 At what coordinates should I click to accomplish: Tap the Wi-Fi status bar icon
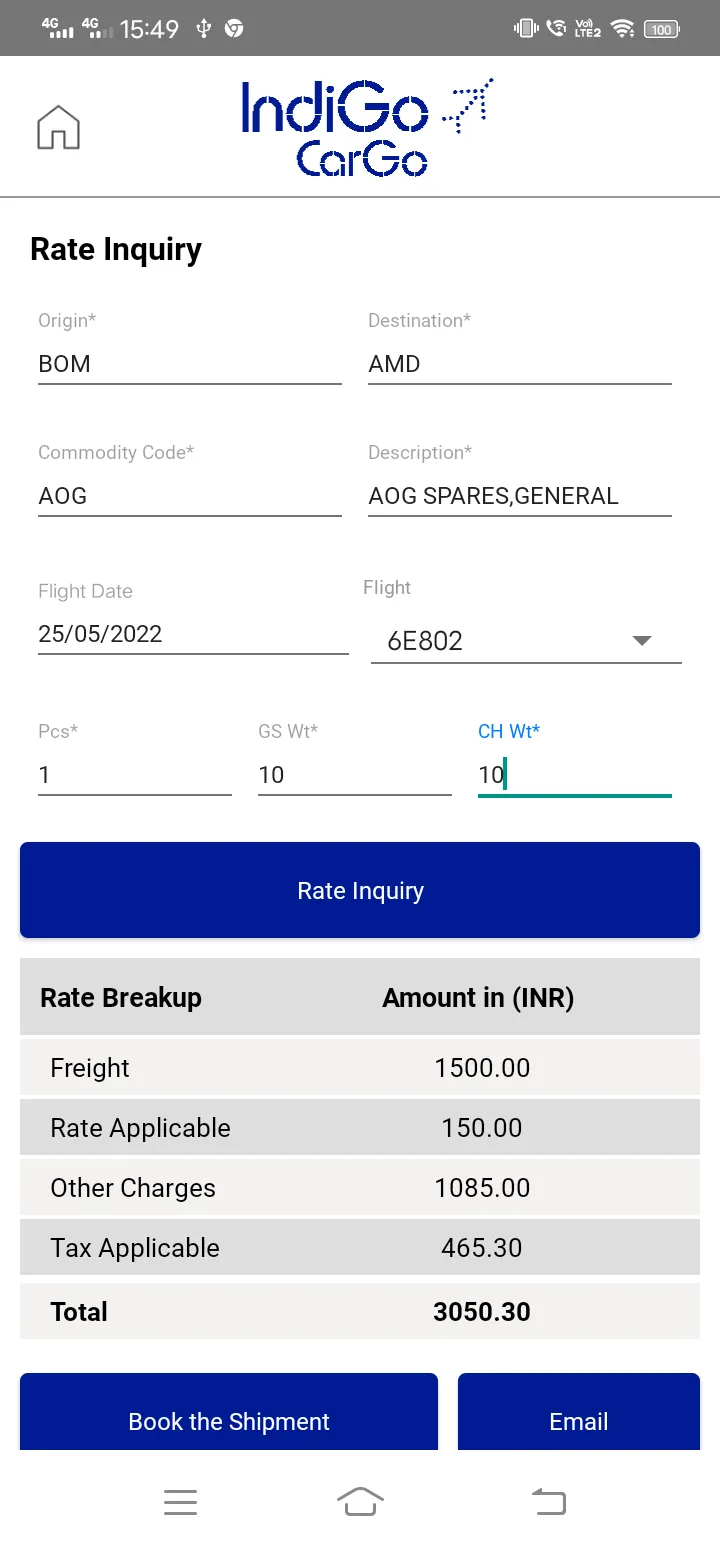[x=623, y=28]
